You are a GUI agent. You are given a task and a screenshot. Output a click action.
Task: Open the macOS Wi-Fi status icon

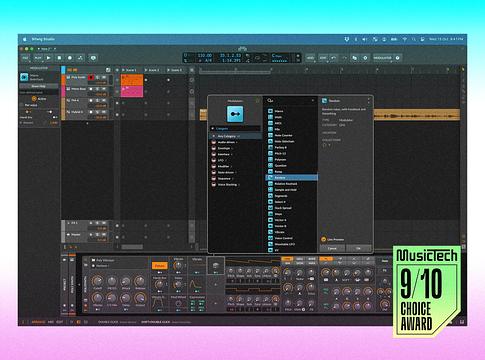pyautogui.click(x=405, y=39)
